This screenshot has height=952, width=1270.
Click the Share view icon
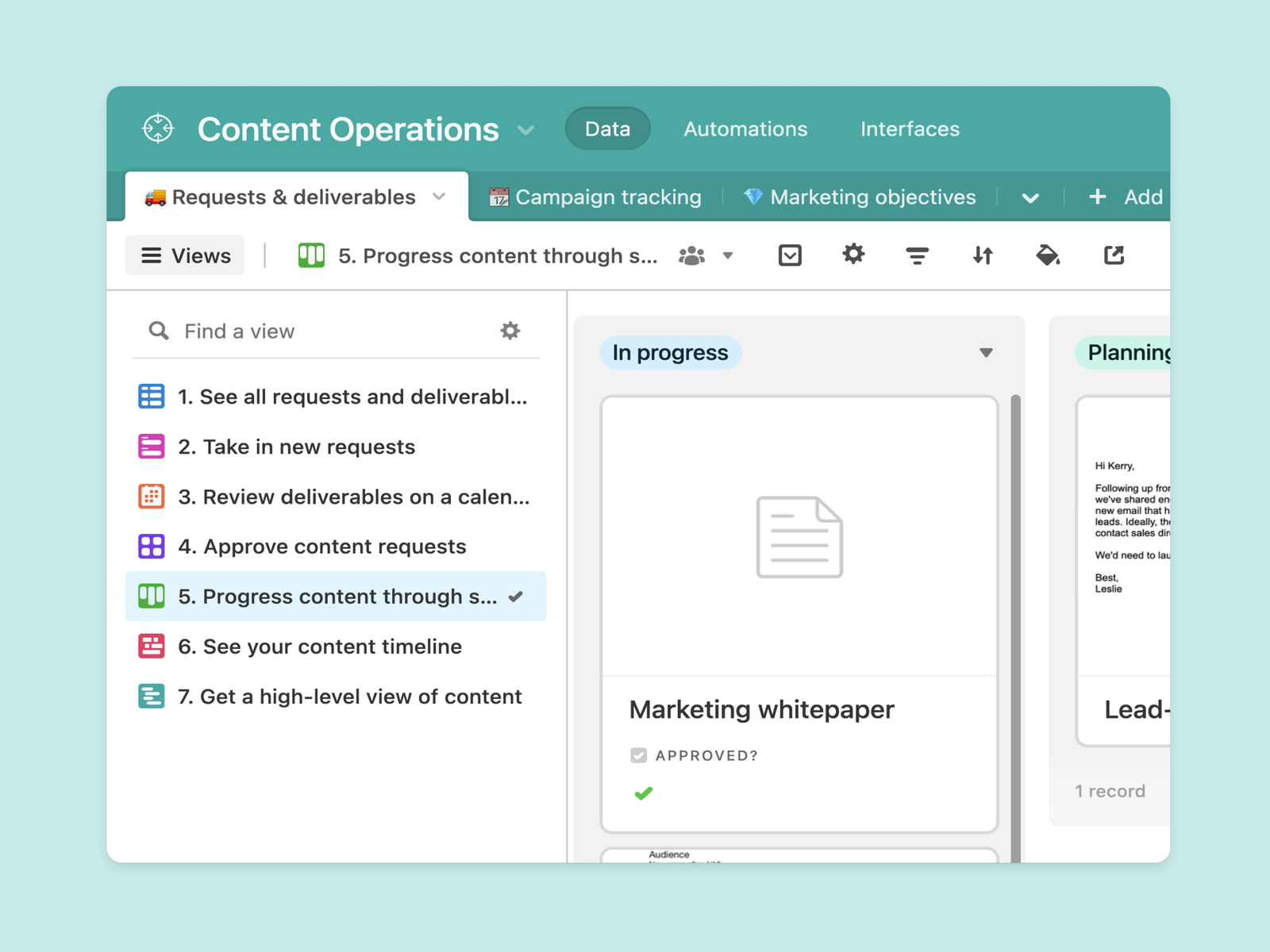[x=1114, y=255]
